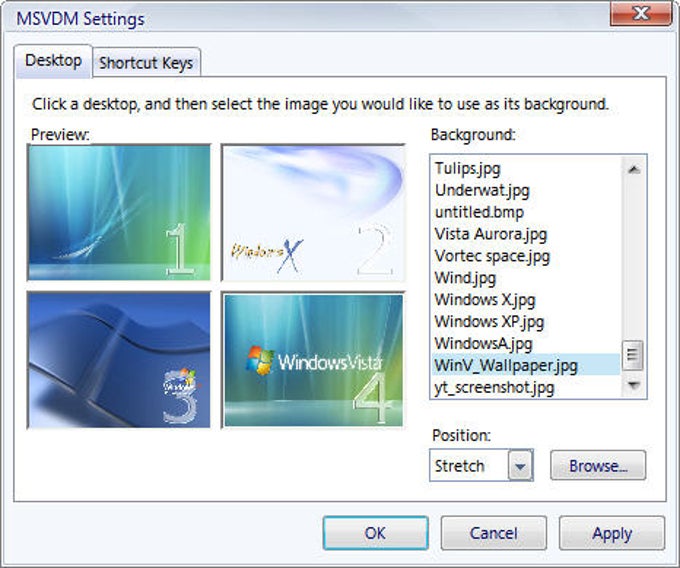The height and width of the screenshot is (568, 680).
Task: Click the Stretch position combo box
Action: click(x=481, y=466)
